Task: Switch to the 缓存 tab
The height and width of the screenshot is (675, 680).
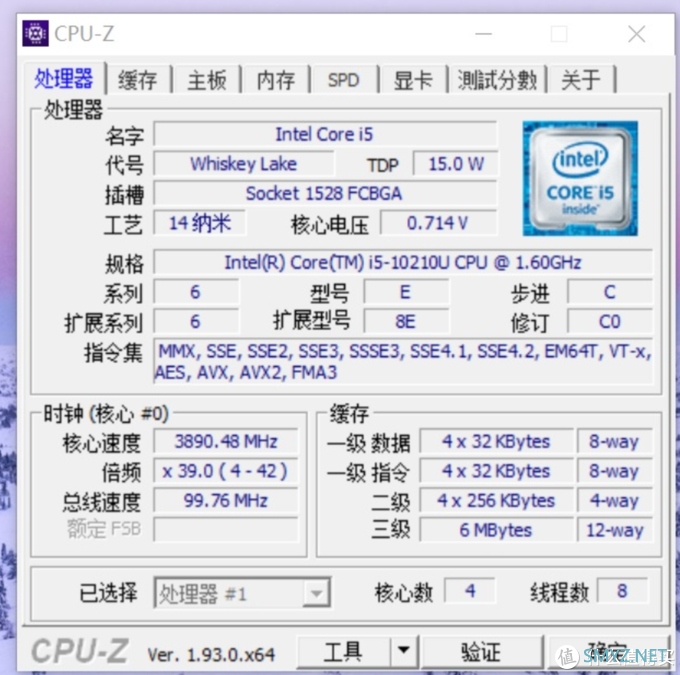Action: 138,80
